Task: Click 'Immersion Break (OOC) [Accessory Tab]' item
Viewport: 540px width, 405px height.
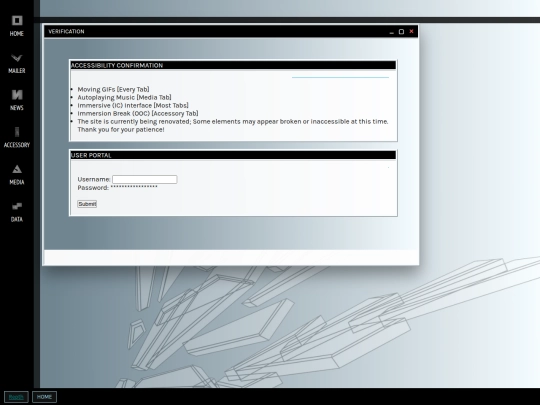Action: (x=138, y=113)
